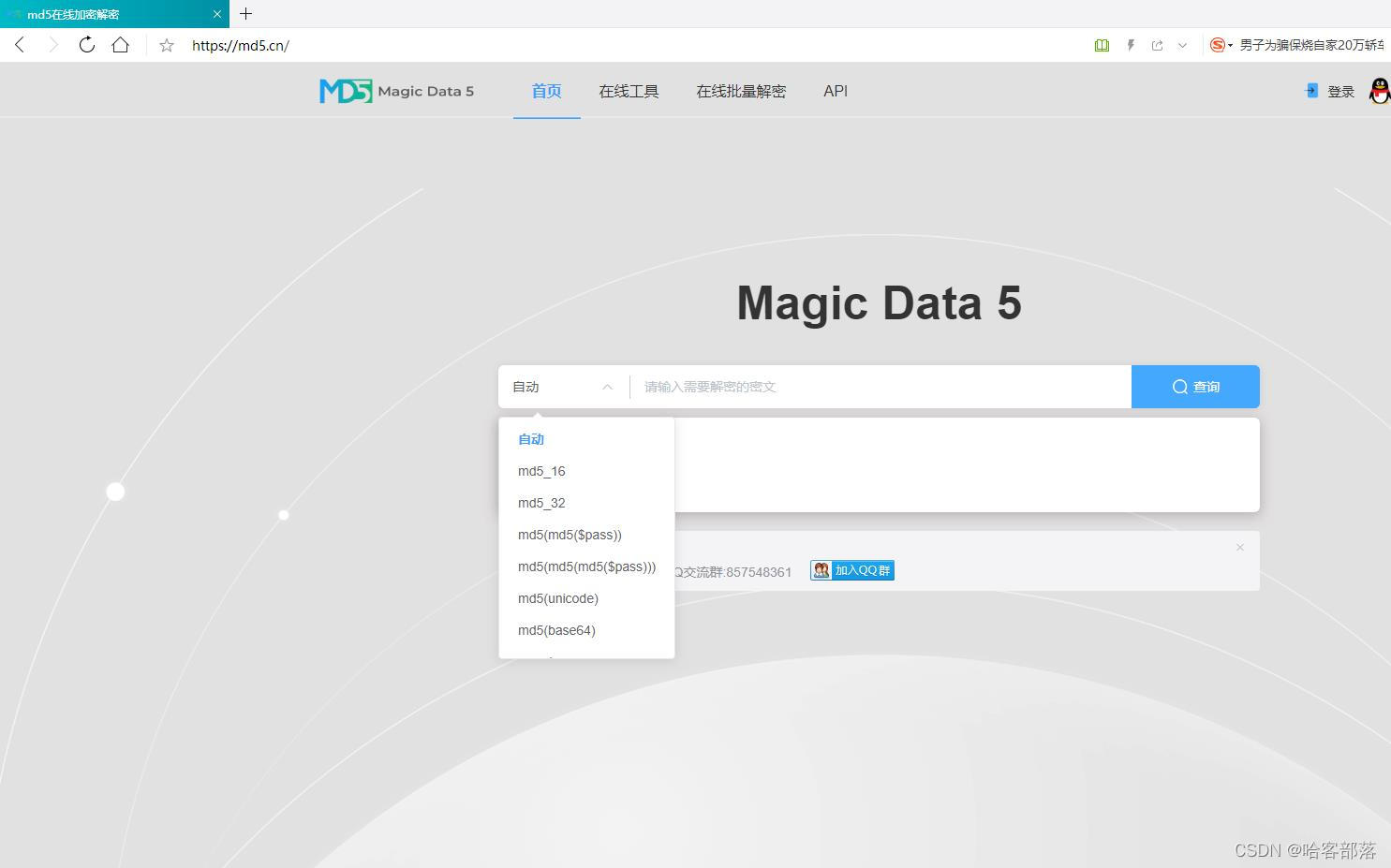The height and width of the screenshot is (868, 1391).
Task: Click the Magic Data 5 heading
Action: [x=879, y=303]
